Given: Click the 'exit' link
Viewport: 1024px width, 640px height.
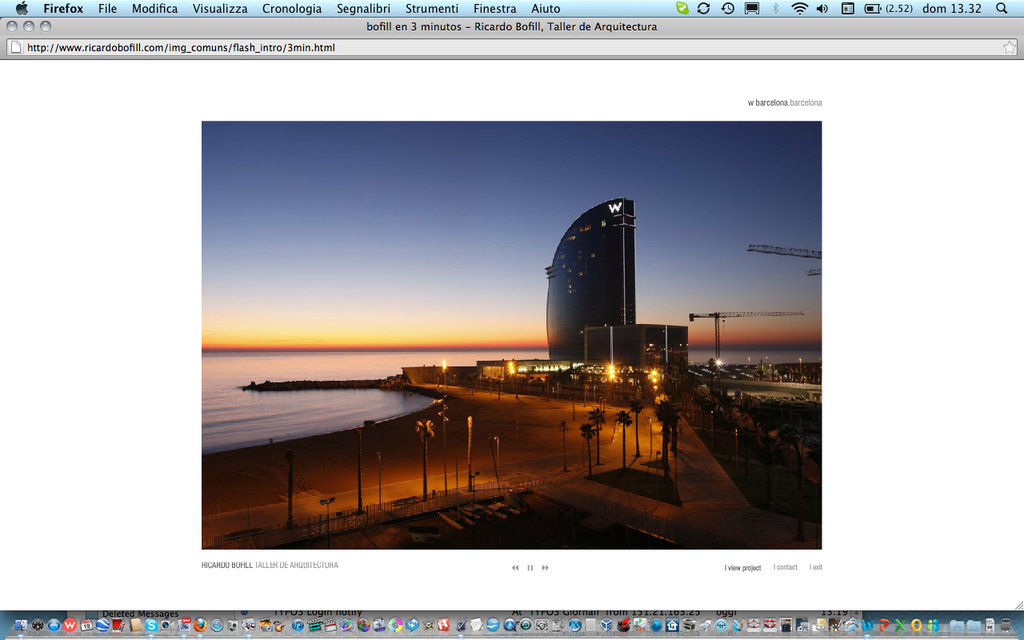Looking at the screenshot, I should [x=816, y=568].
